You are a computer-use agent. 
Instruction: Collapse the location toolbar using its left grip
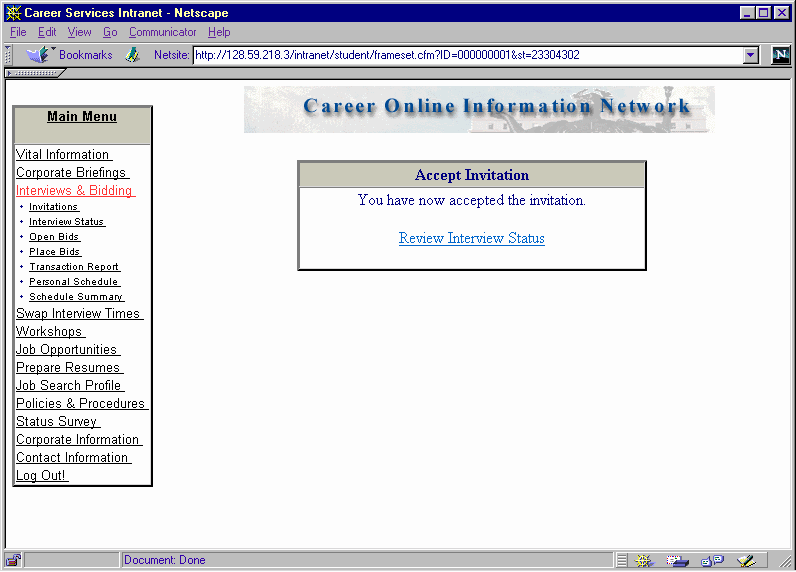[8, 55]
